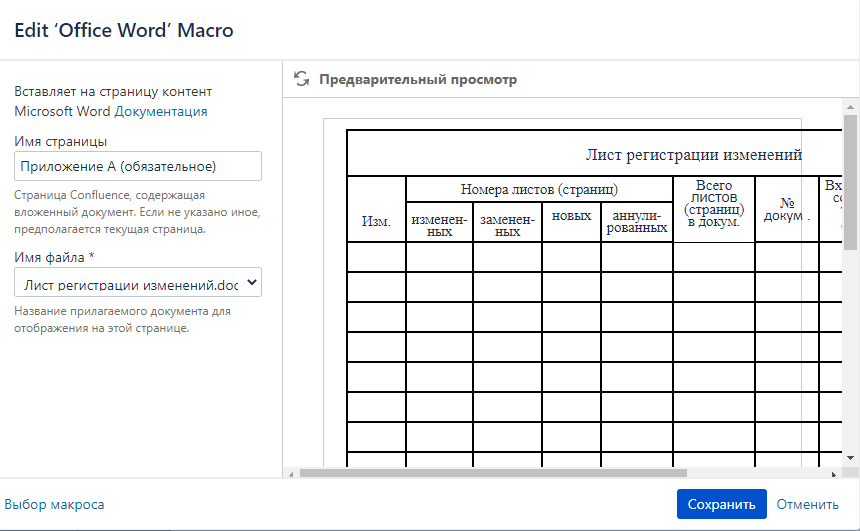
Task: Click the Номера листов (страниц) header cell
Action: point(539,189)
